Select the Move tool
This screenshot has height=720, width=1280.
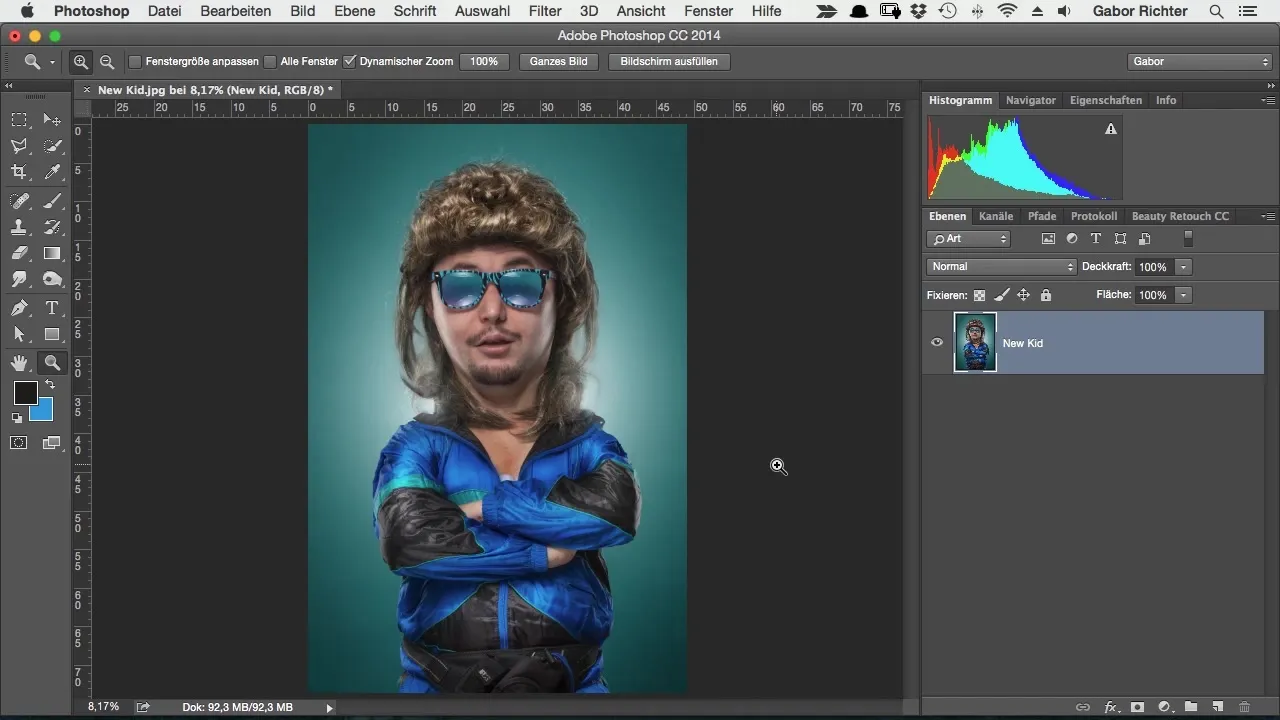pos(52,120)
